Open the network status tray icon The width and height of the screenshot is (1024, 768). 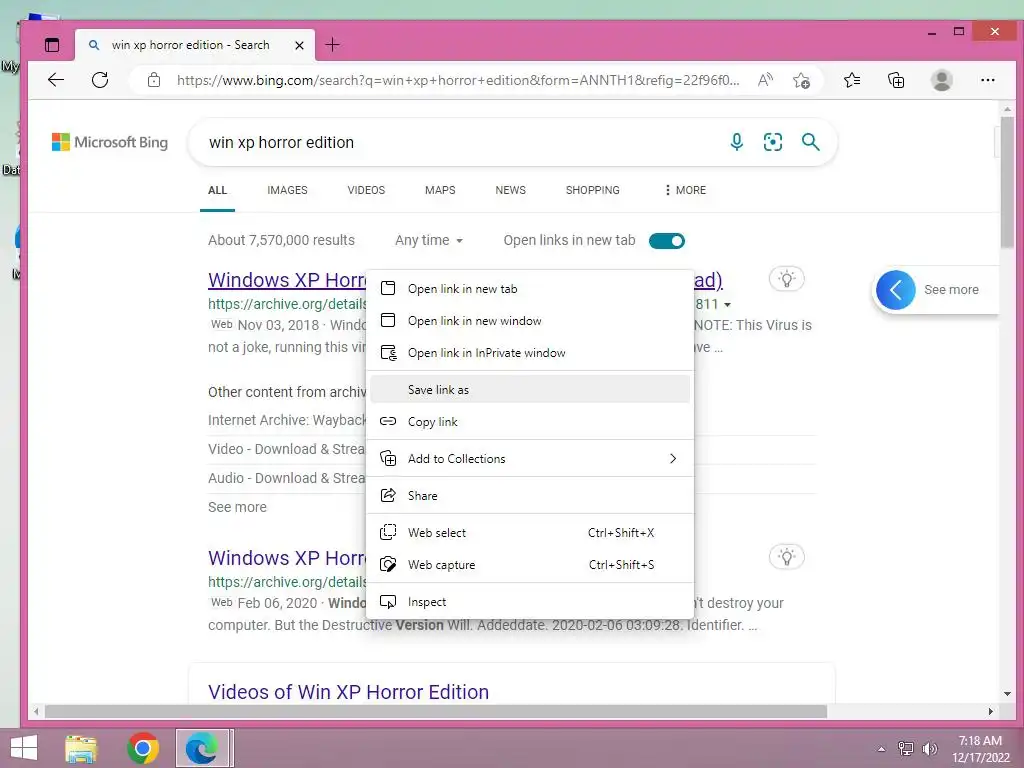coord(905,748)
